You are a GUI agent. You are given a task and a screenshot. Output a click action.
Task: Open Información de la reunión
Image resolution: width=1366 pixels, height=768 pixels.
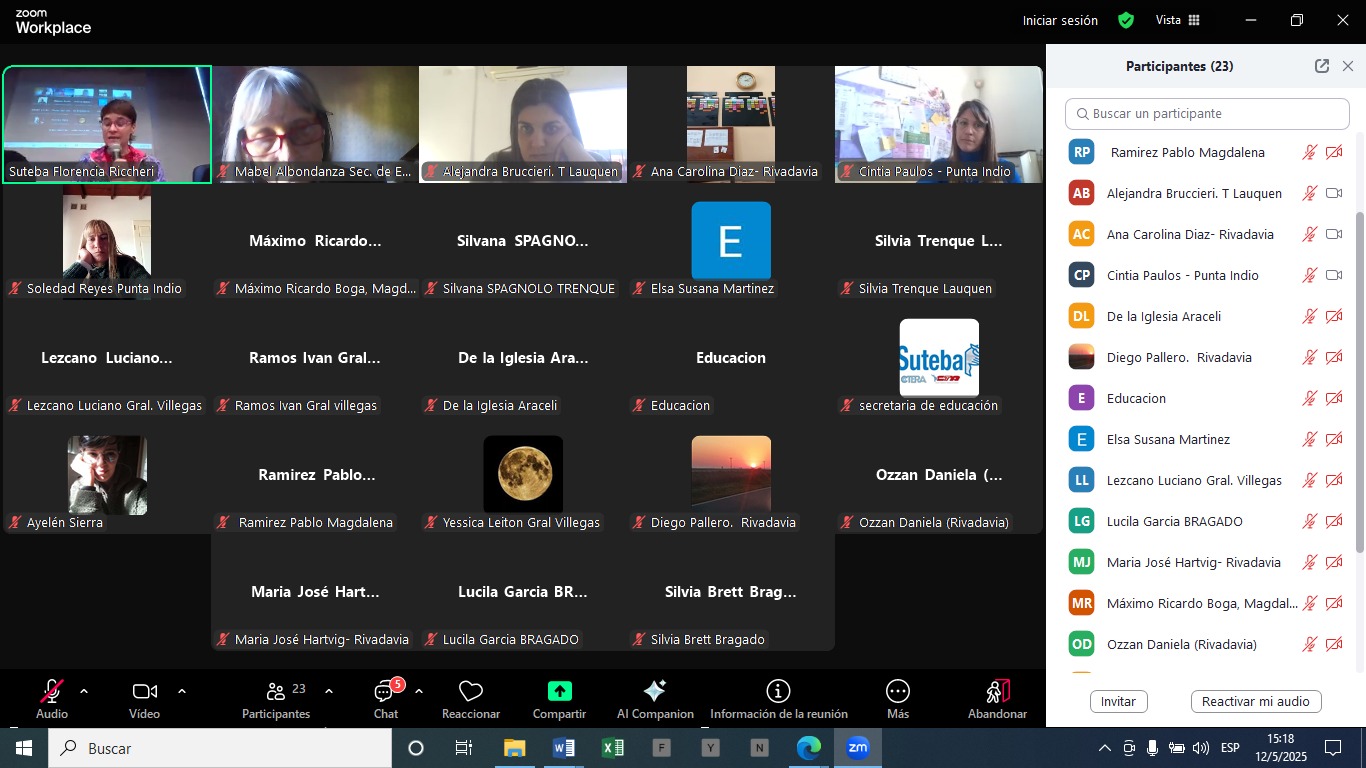click(778, 698)
